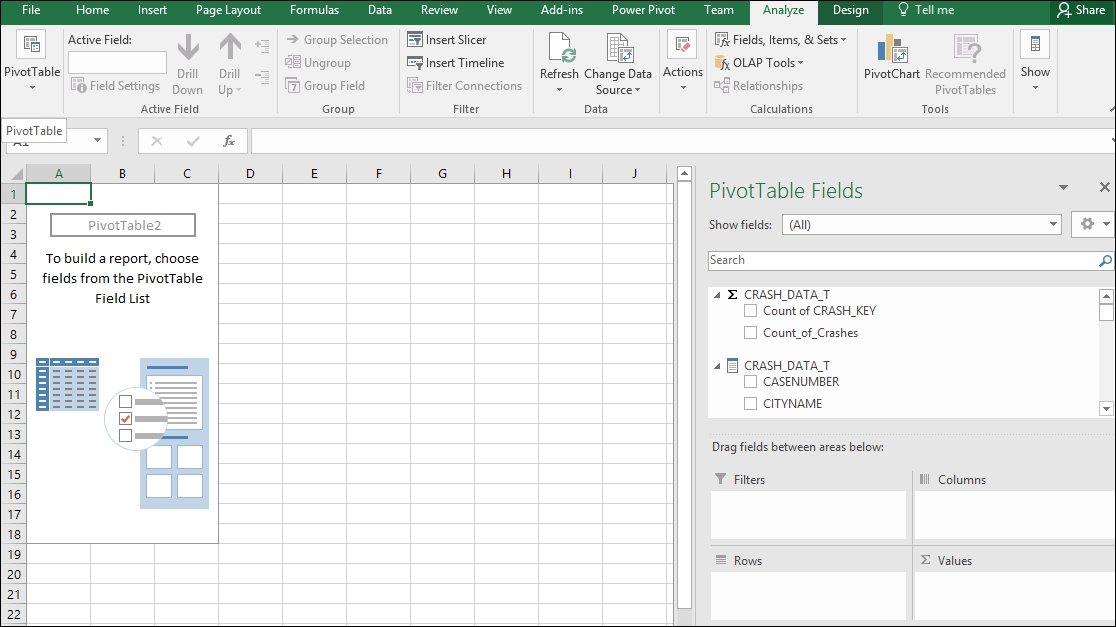Click the Share button
This screenshot has height=627, width=1116.
1081,10
